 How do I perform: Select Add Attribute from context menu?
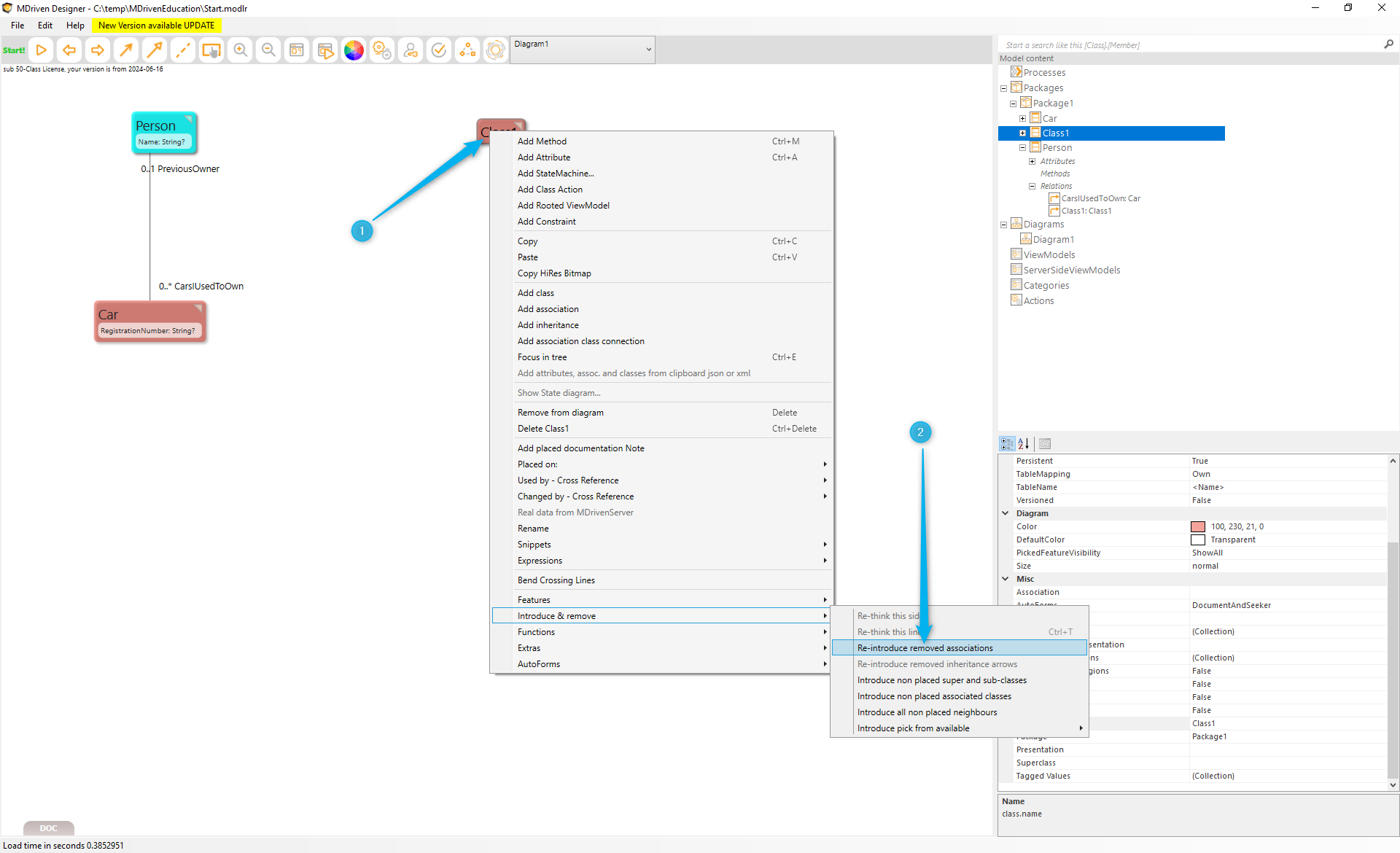(544, 157)
